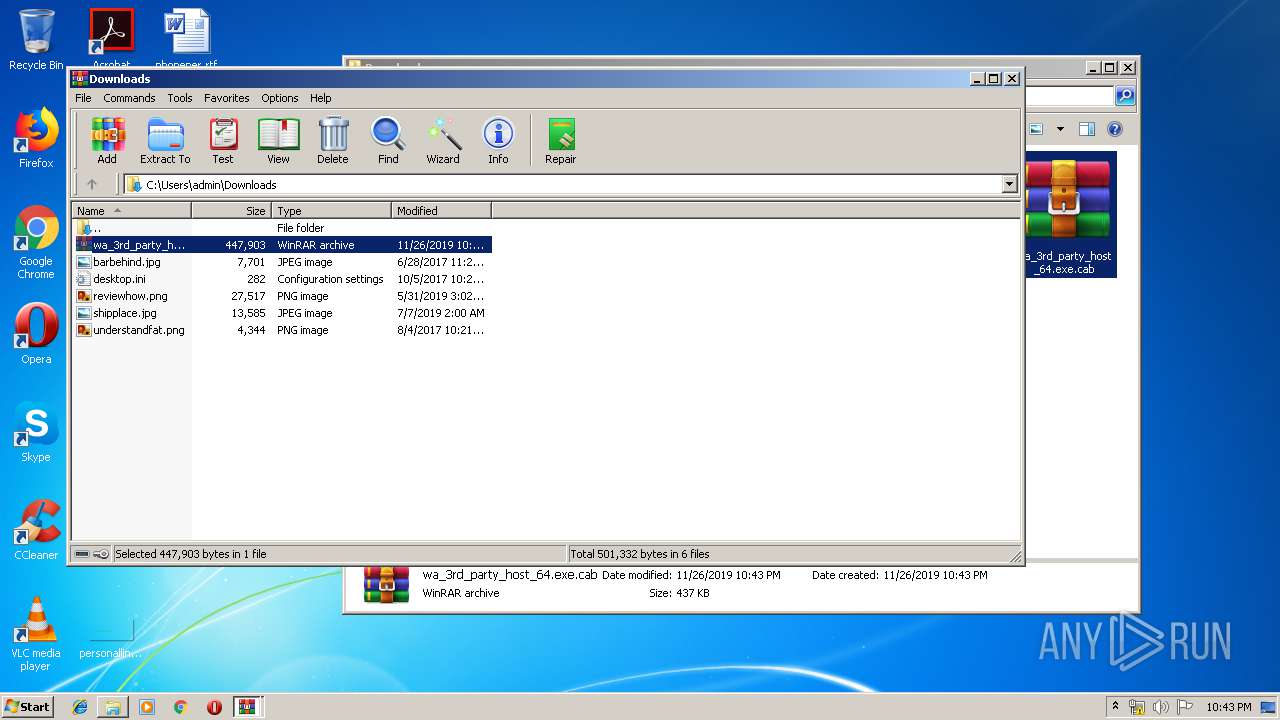Select wa_3rd_party_host_64.exe.cab icon in Explorer
This screenshot has width=1280, height=720.
[x=1068, y=215]
